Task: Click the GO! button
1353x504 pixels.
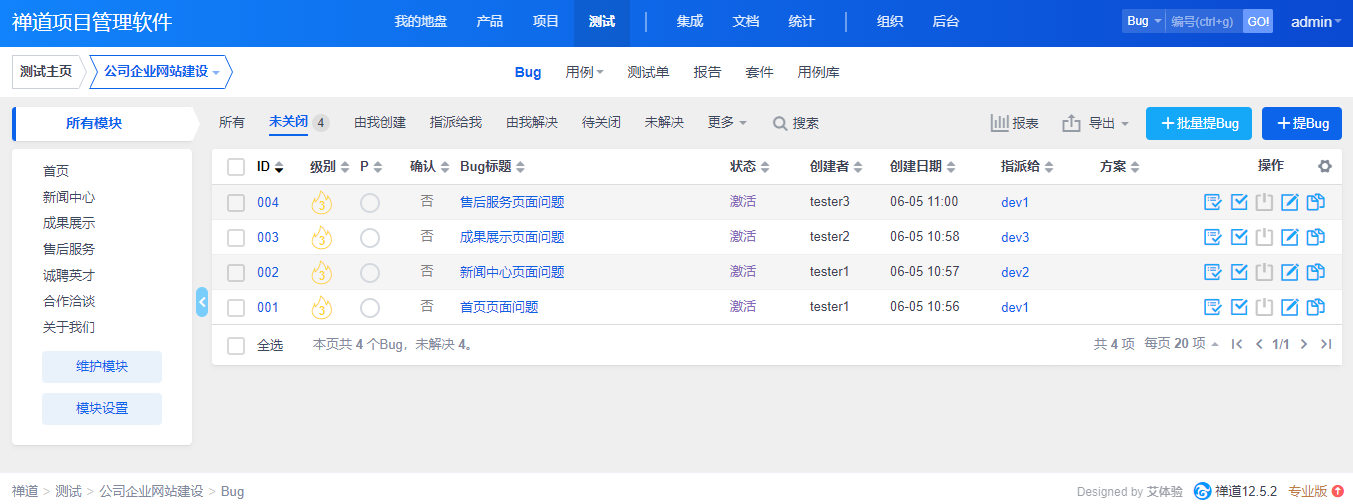Action: pyautogui.click(x=1258, y=21)
